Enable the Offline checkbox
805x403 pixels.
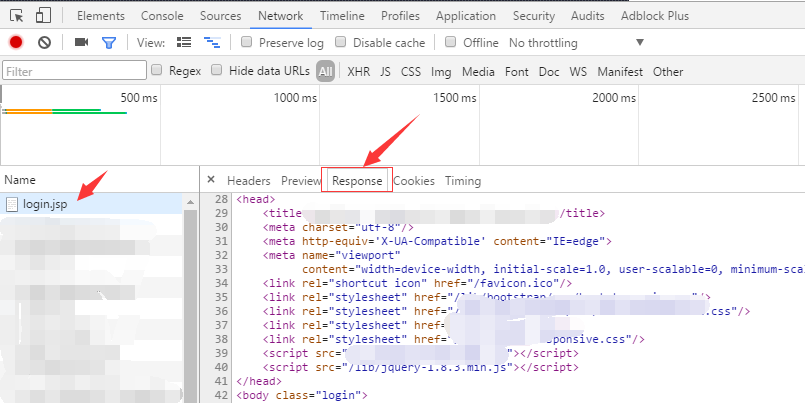[451, 42]
